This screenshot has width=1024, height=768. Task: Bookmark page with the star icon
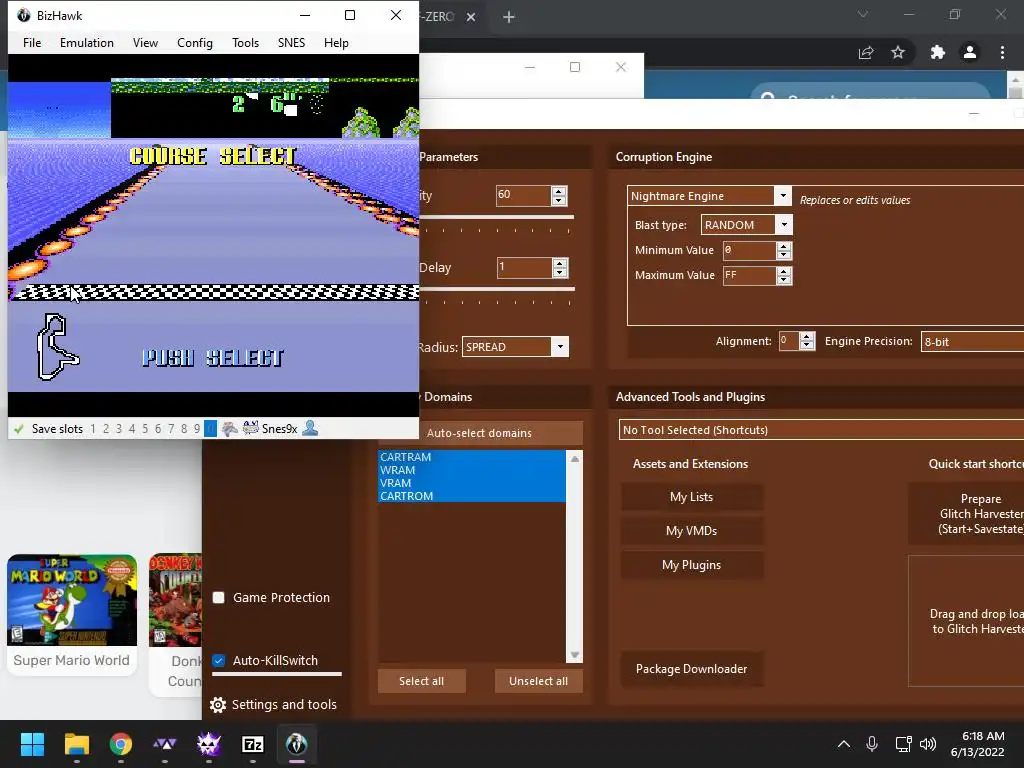(x=898, y=52)
